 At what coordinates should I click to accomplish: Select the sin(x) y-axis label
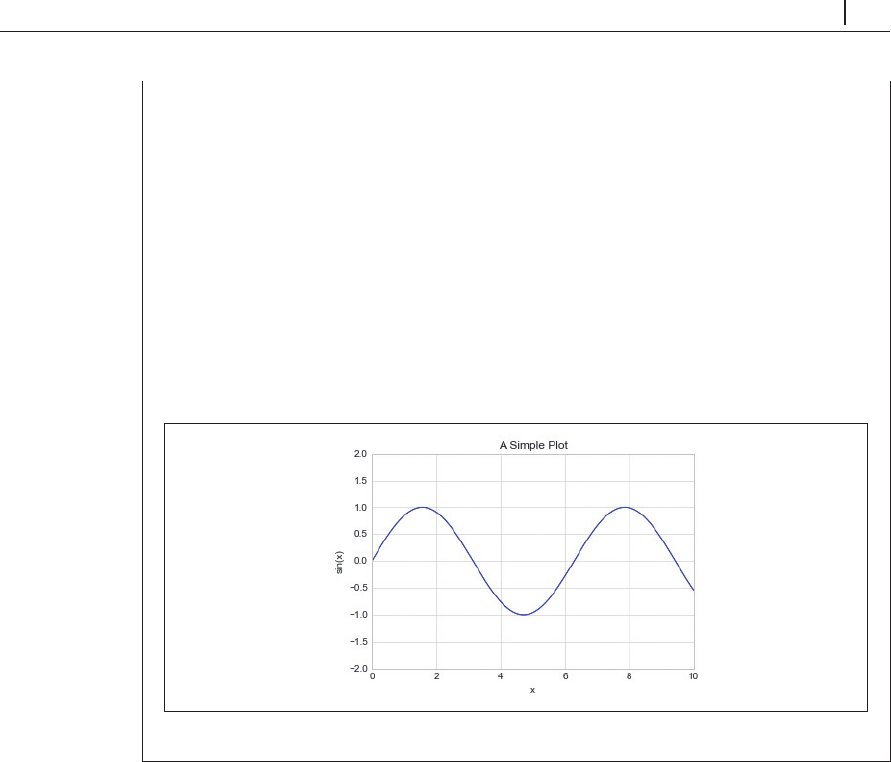[341, 561]
